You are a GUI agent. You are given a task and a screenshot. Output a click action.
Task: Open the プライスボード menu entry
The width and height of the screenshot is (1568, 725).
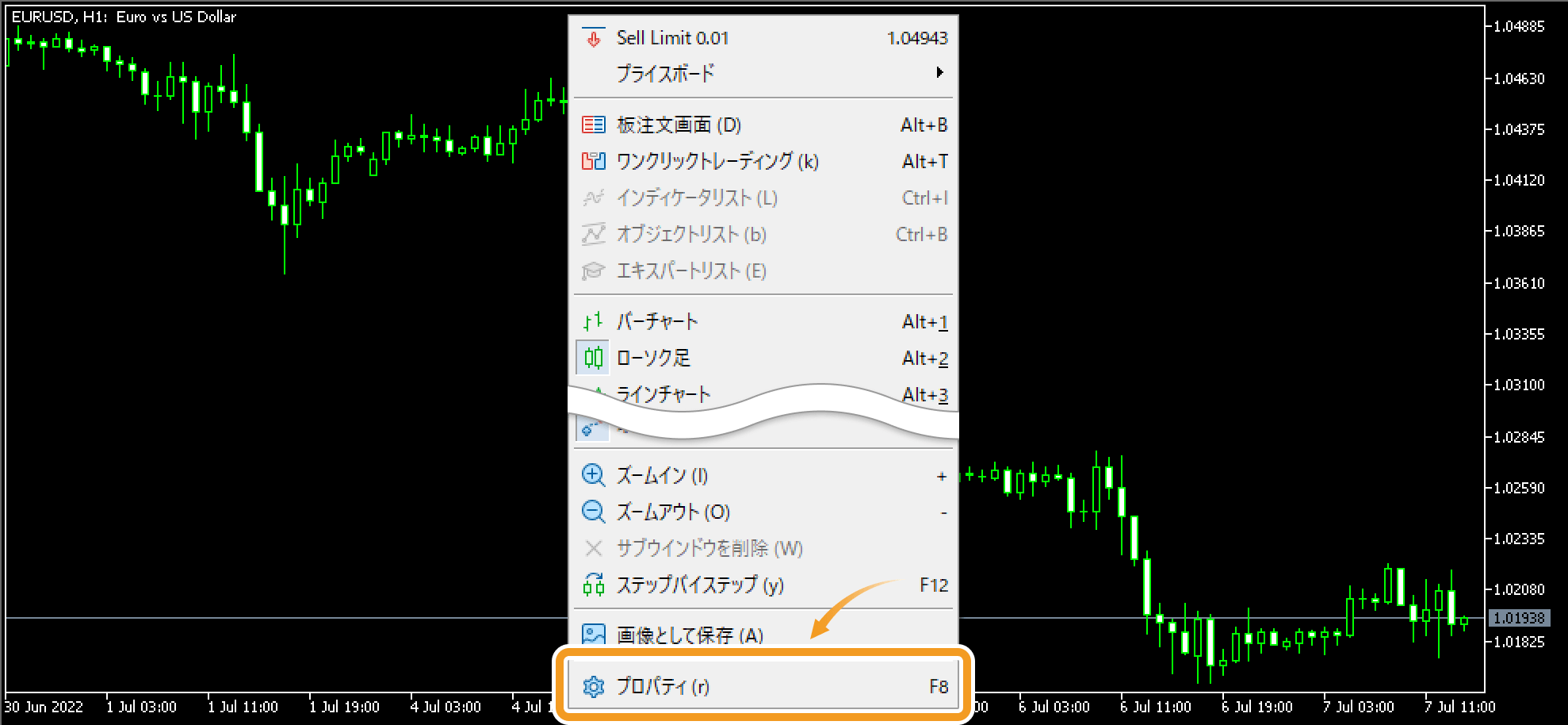[764, 73]
